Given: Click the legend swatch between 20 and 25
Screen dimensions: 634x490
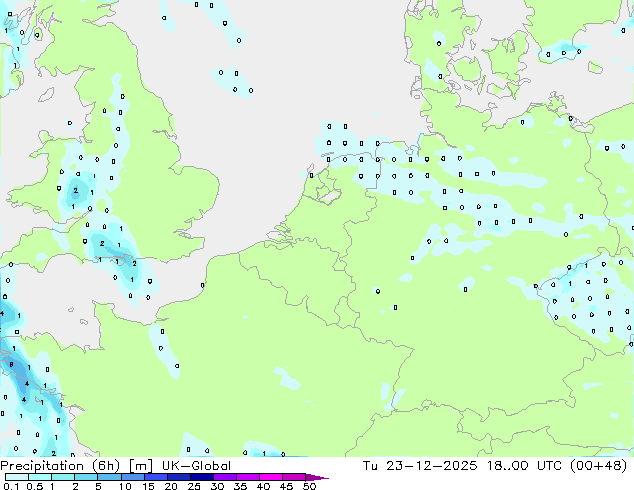Looking at the screenshot, I should (x=178, y=477).
